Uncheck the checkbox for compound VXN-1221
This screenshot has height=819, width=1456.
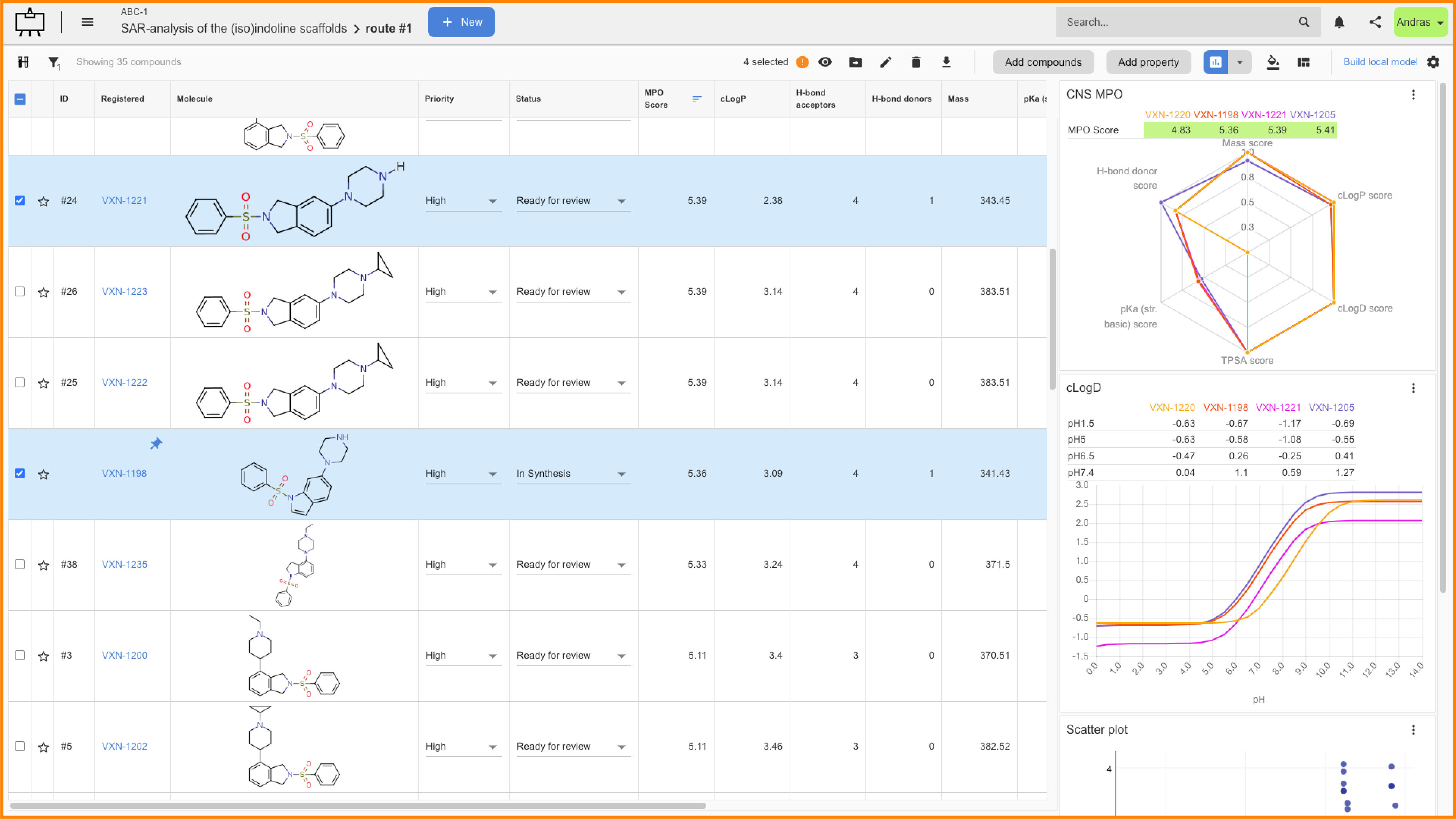click(20, 200)
